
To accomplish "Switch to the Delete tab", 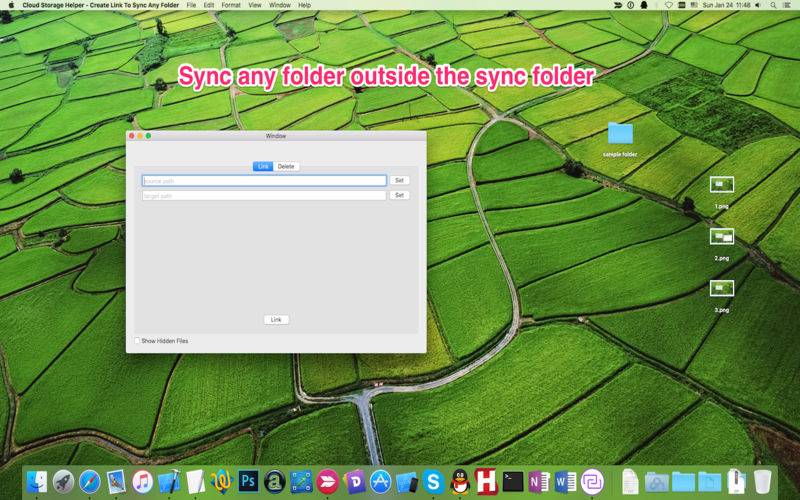I will point(286,166).
